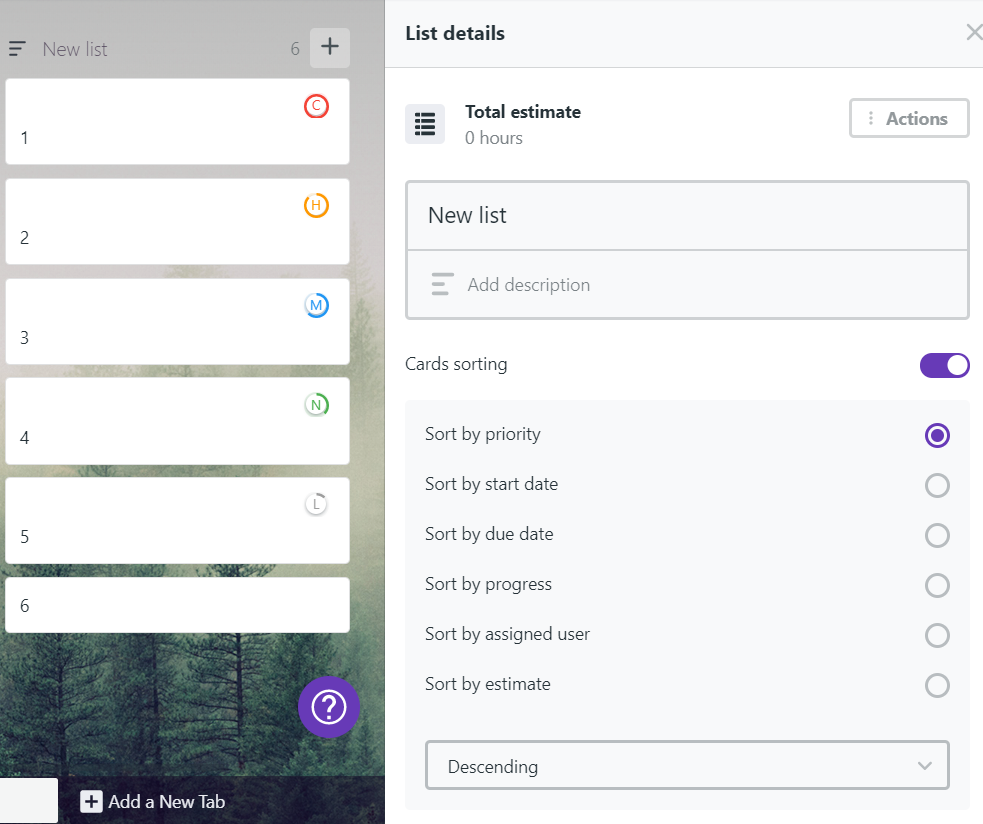
Task: Select Sort by due date
Action: [x=937, y=535]
